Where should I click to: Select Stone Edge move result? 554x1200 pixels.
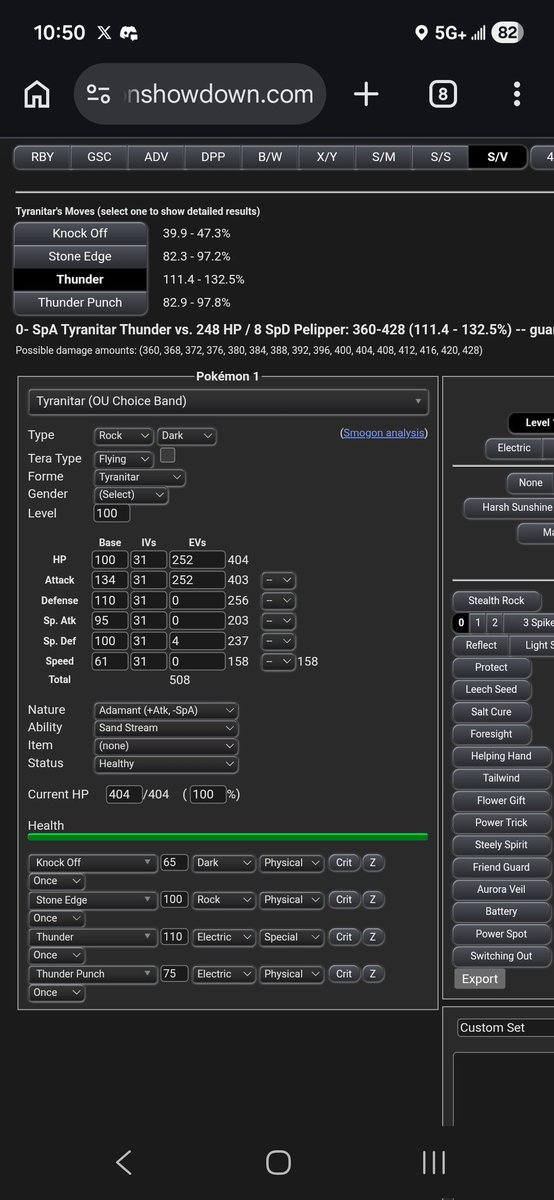click(x=80, y=256)
